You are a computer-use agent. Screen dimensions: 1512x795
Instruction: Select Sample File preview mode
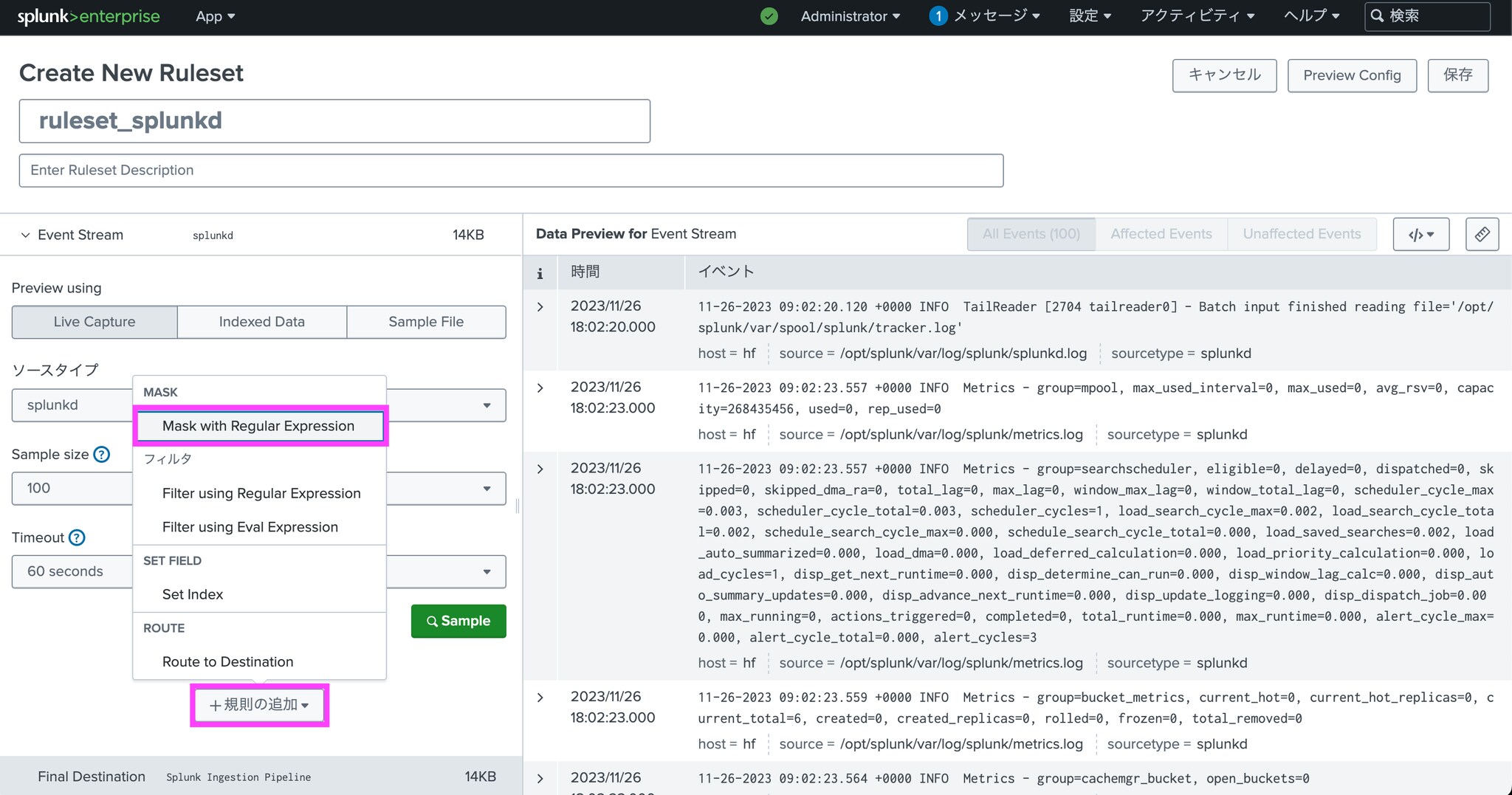click(426, 322)
